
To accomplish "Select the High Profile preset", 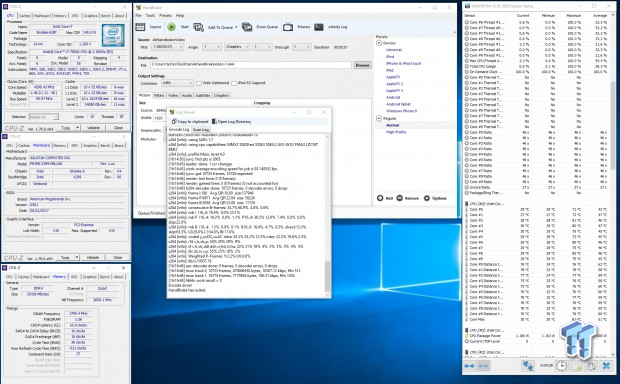I will (x=396, y=132).
